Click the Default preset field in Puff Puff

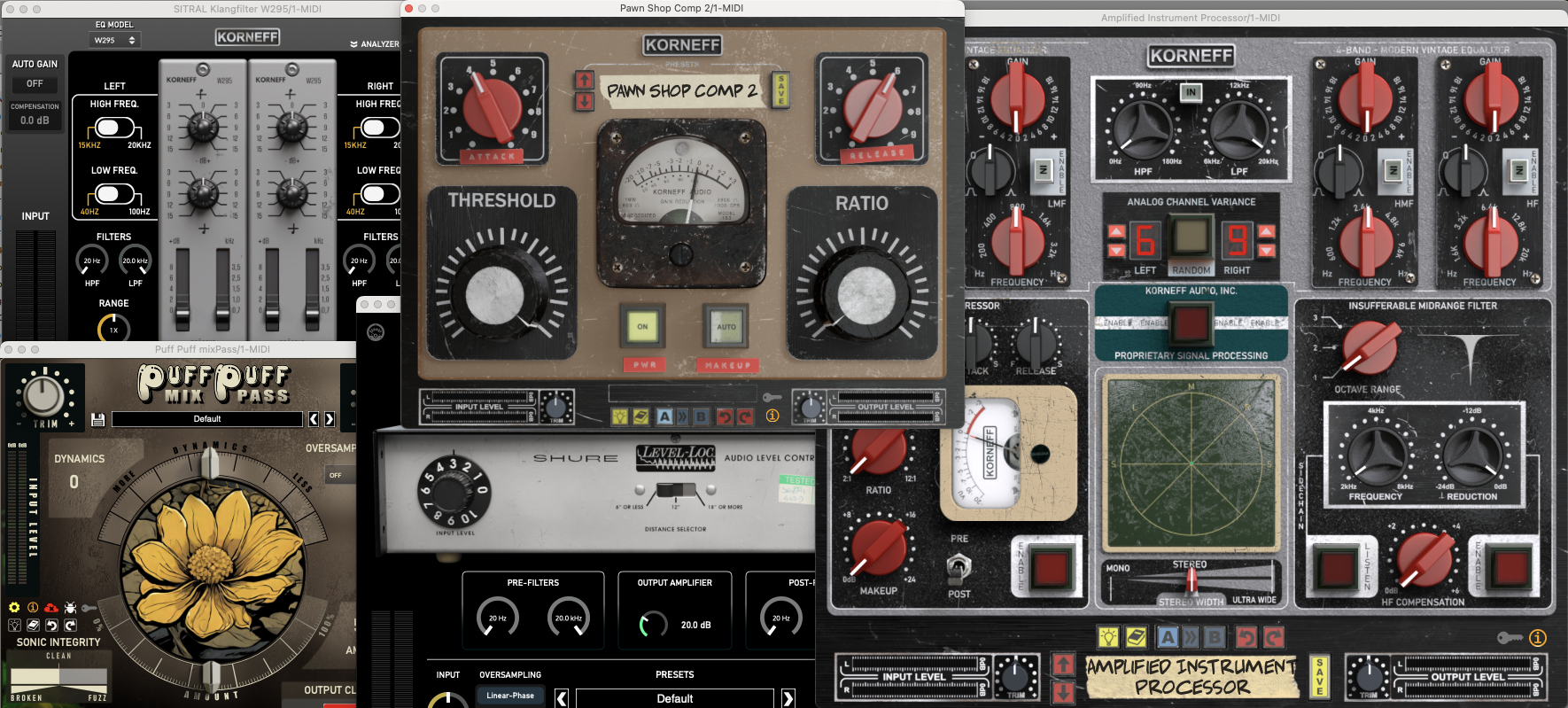pos(207,419)
